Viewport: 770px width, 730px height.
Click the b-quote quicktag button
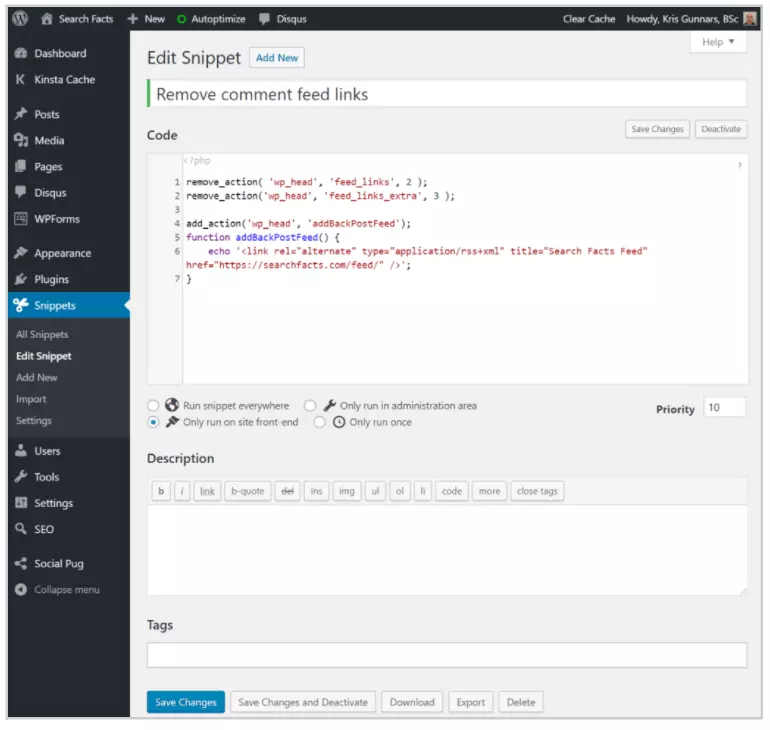click(x=248, y=491)
